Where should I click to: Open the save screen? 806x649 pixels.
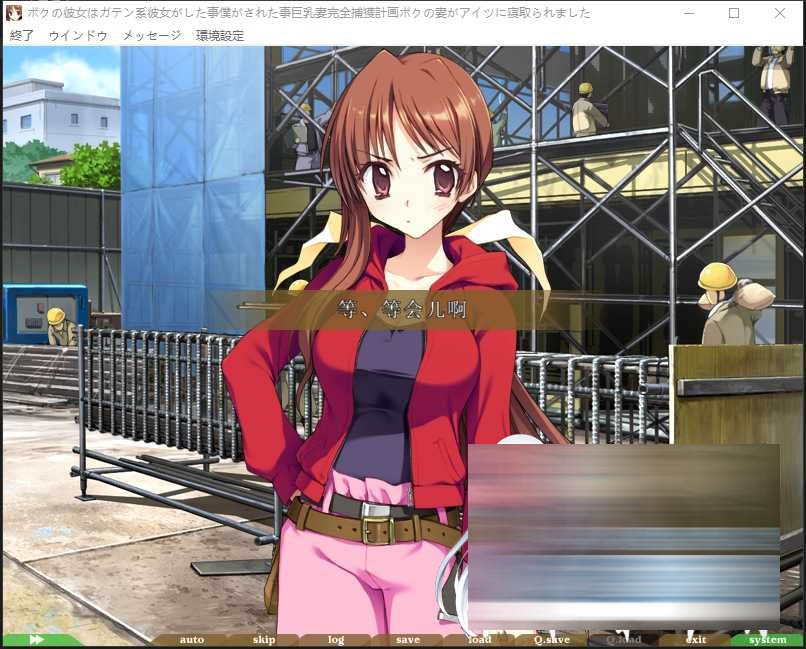point(407,639)
